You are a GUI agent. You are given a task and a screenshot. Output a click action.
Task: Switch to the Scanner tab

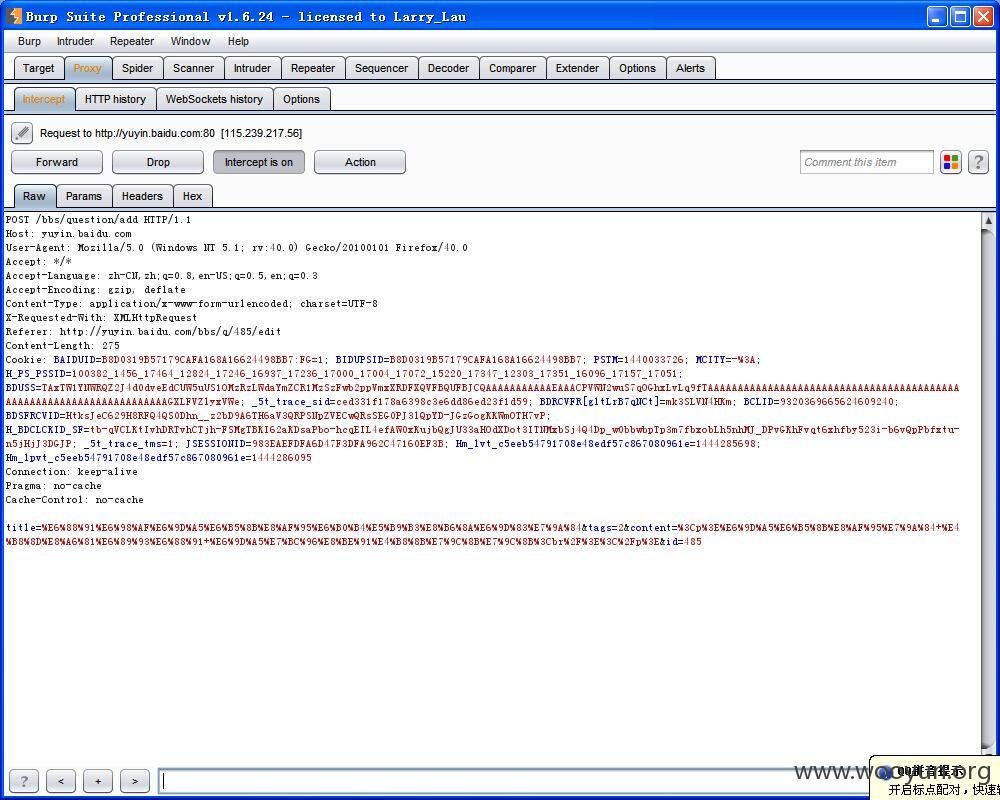(193, 68)
